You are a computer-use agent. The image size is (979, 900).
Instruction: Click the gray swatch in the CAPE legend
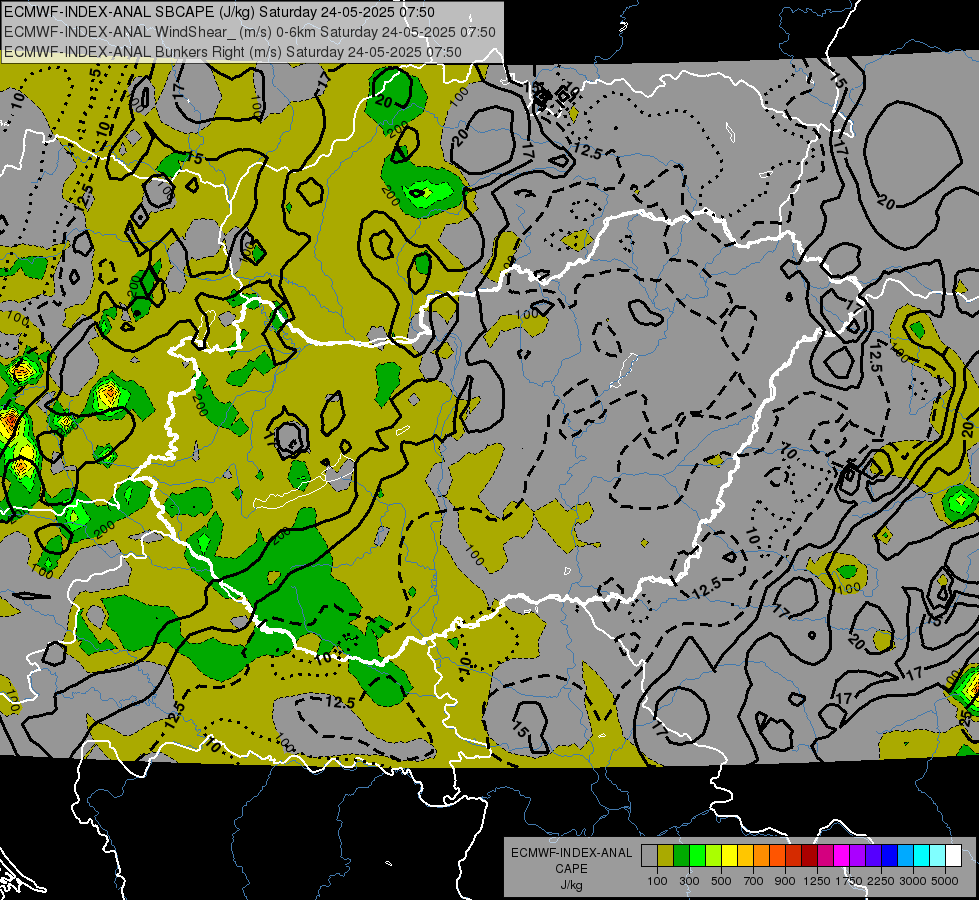(649, 856)
